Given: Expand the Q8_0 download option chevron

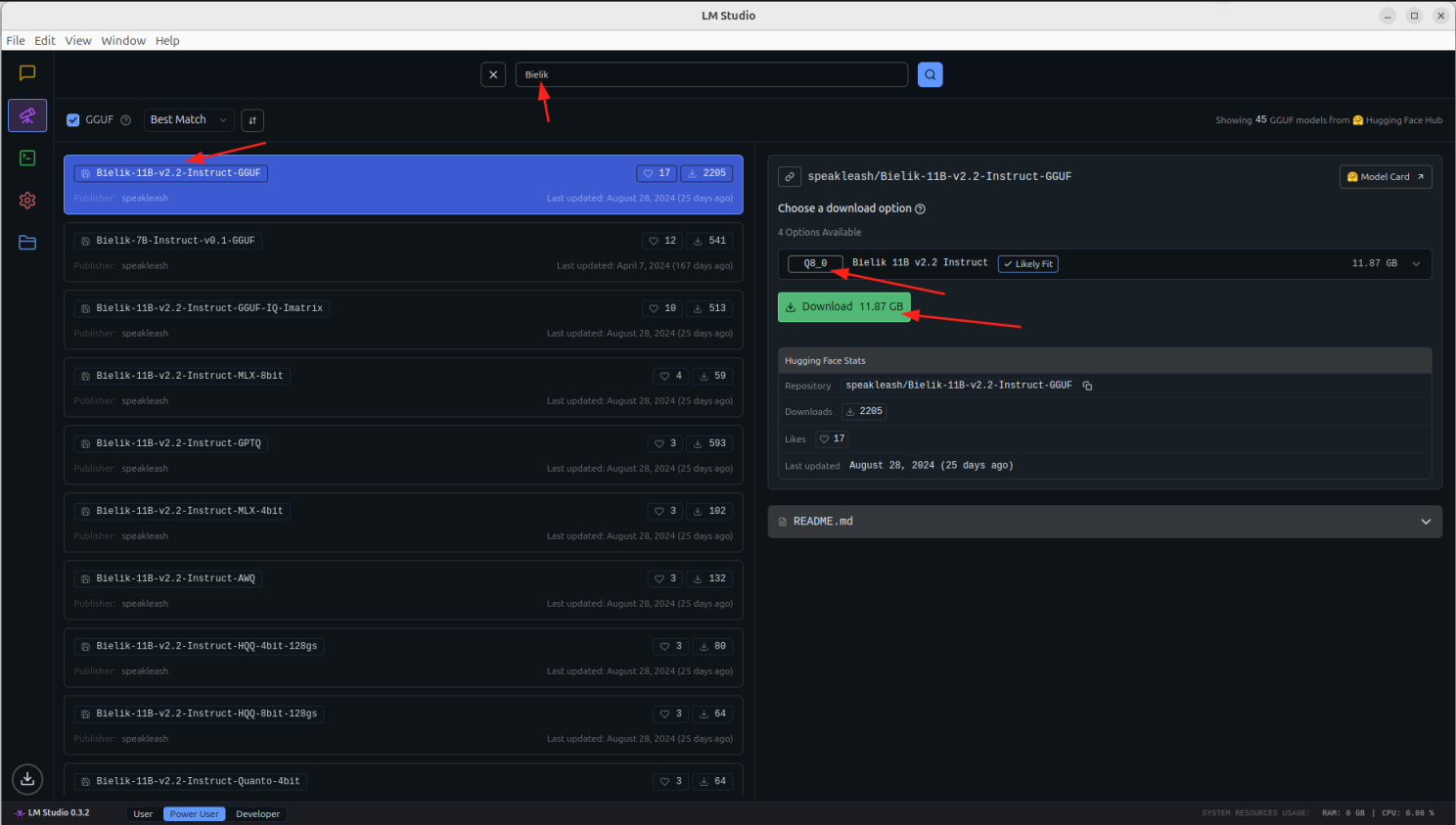Looking at the screenshot, I should pos(1415,264).
